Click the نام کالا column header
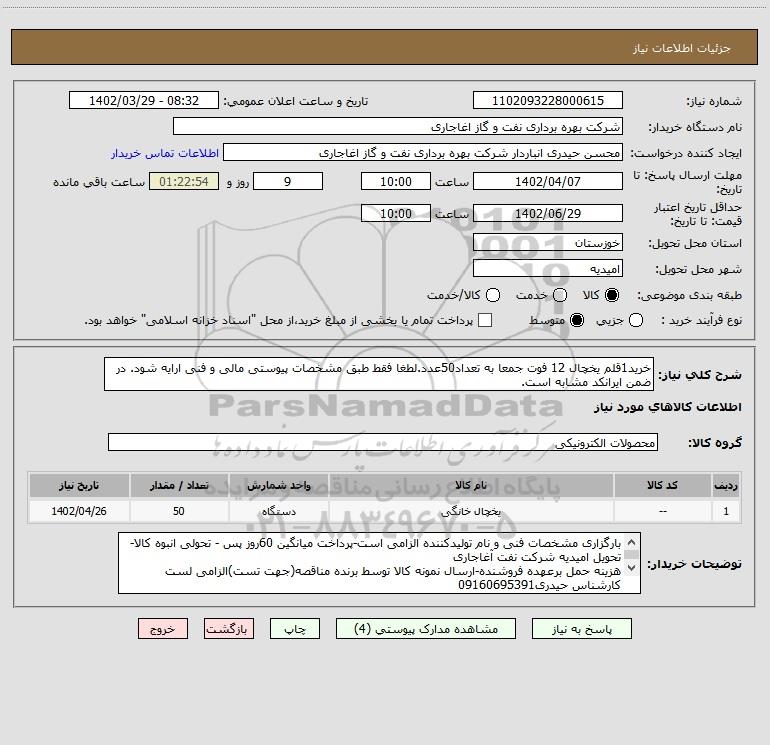Viewport: 770px width, 745px height. tap(471, 485)
